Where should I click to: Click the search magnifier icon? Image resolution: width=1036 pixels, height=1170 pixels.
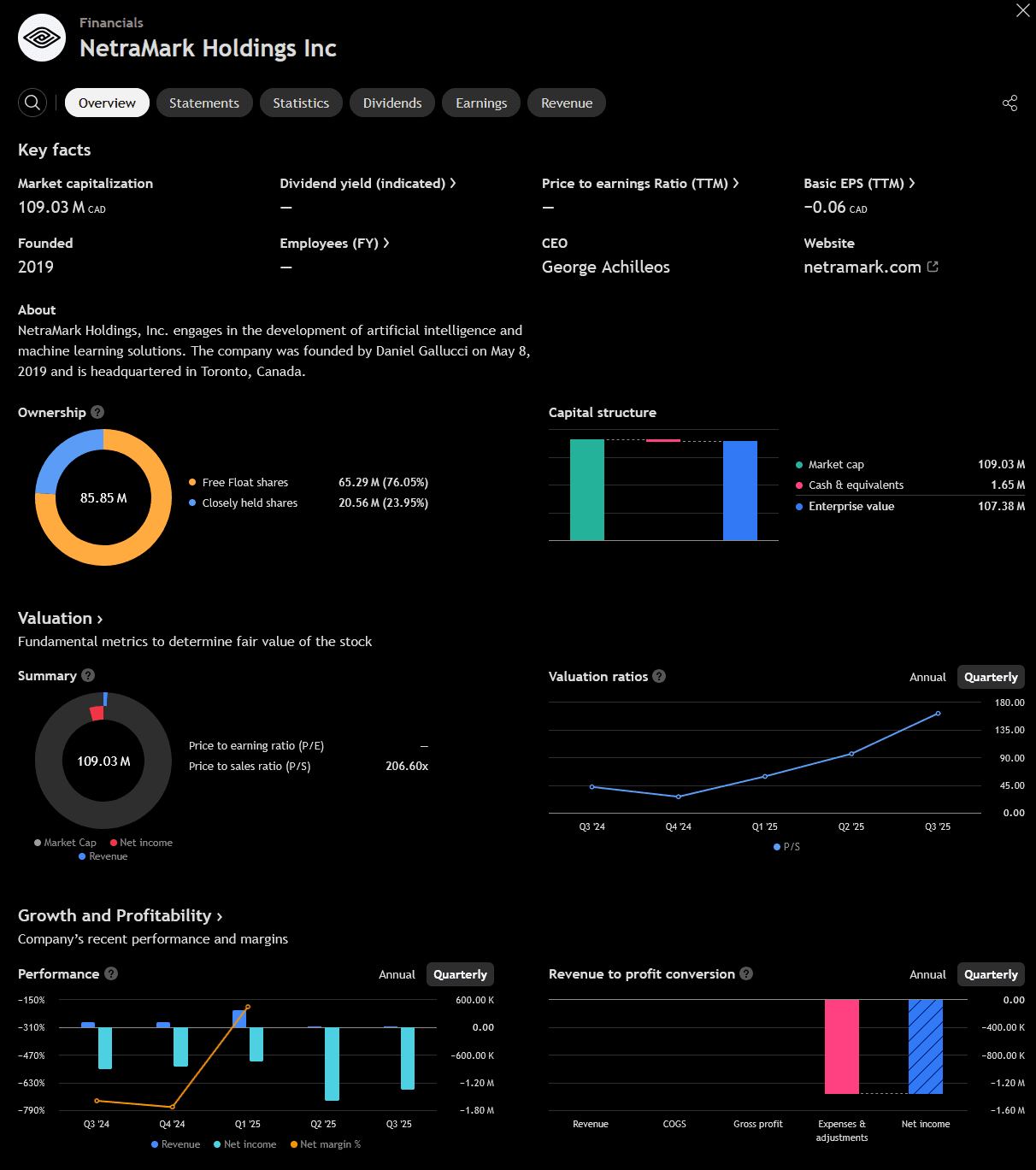click(x=32, y=103)
